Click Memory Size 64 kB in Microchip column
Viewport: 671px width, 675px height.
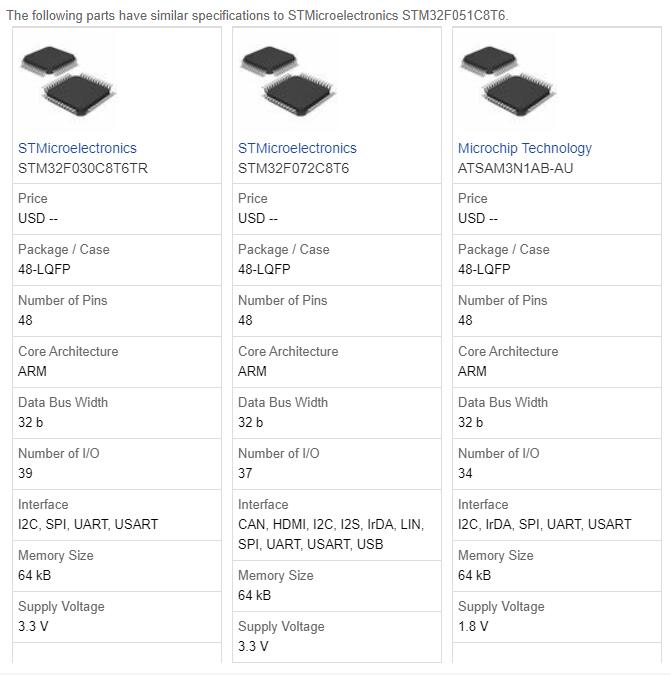[x=474, y=575]
